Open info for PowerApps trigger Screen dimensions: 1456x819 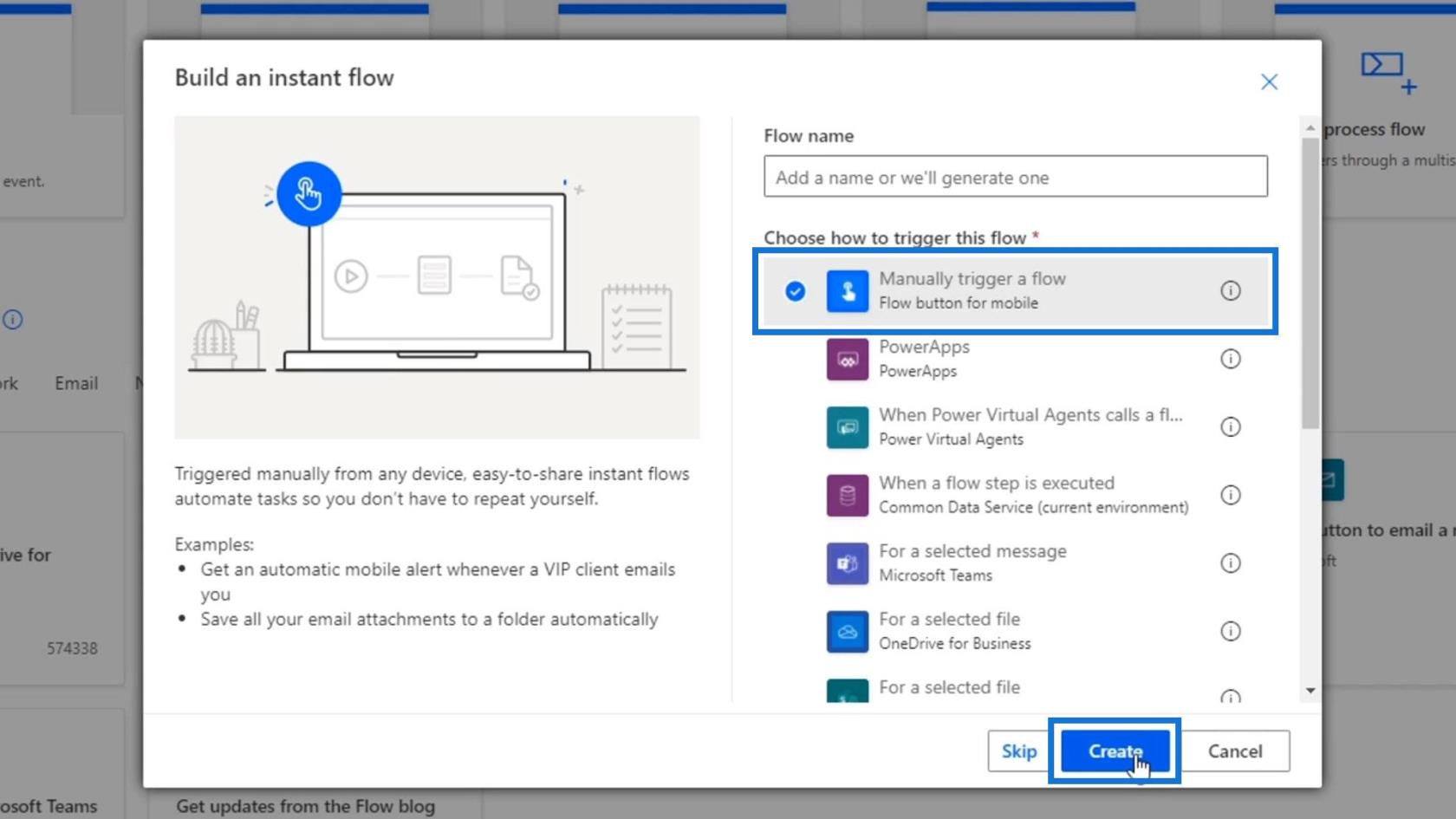point(1231,359)
